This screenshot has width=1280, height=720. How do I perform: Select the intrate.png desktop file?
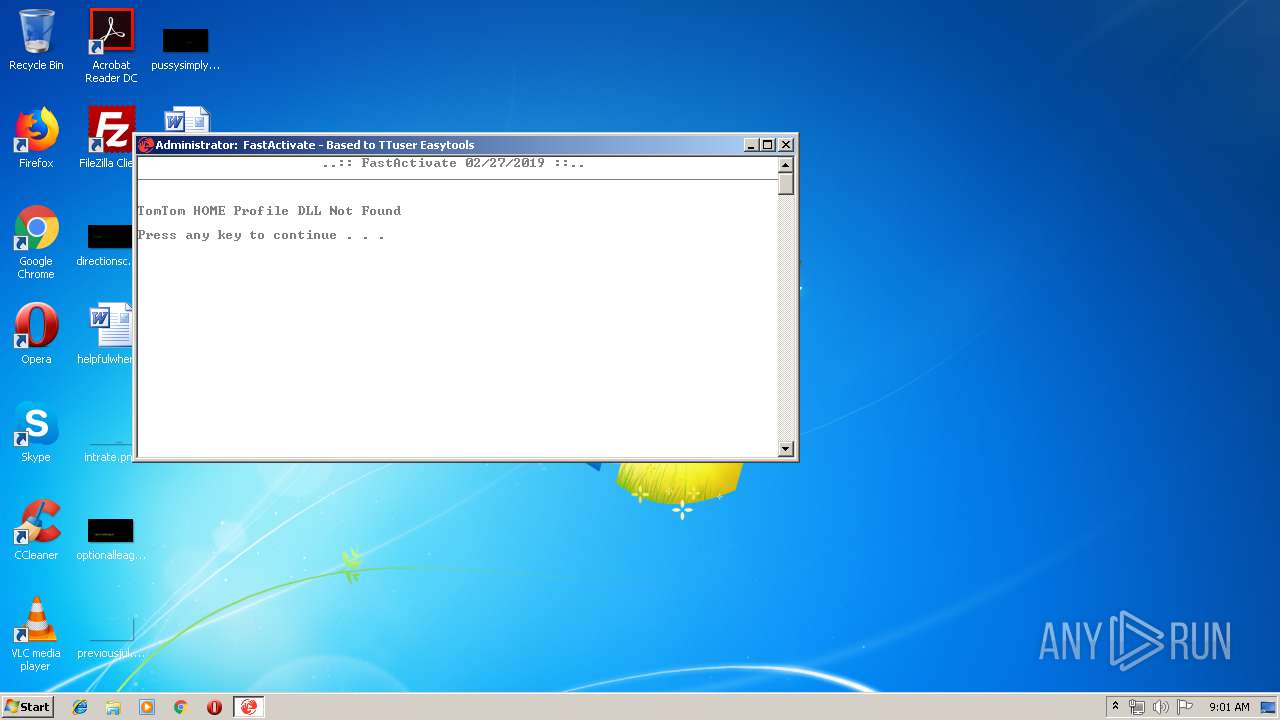[108, 450]
